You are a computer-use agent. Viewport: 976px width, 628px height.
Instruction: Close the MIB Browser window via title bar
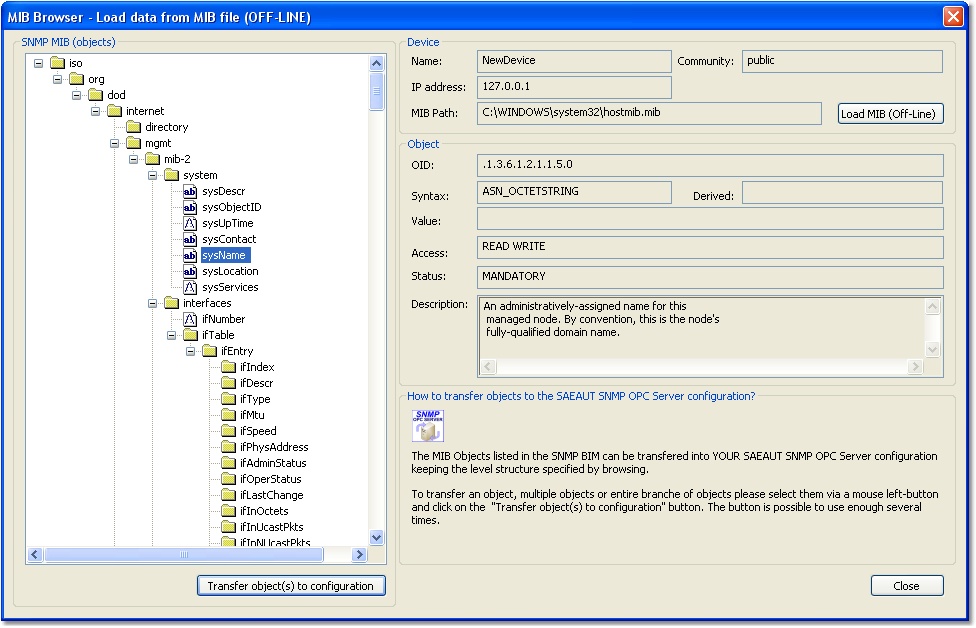point(953,16)
